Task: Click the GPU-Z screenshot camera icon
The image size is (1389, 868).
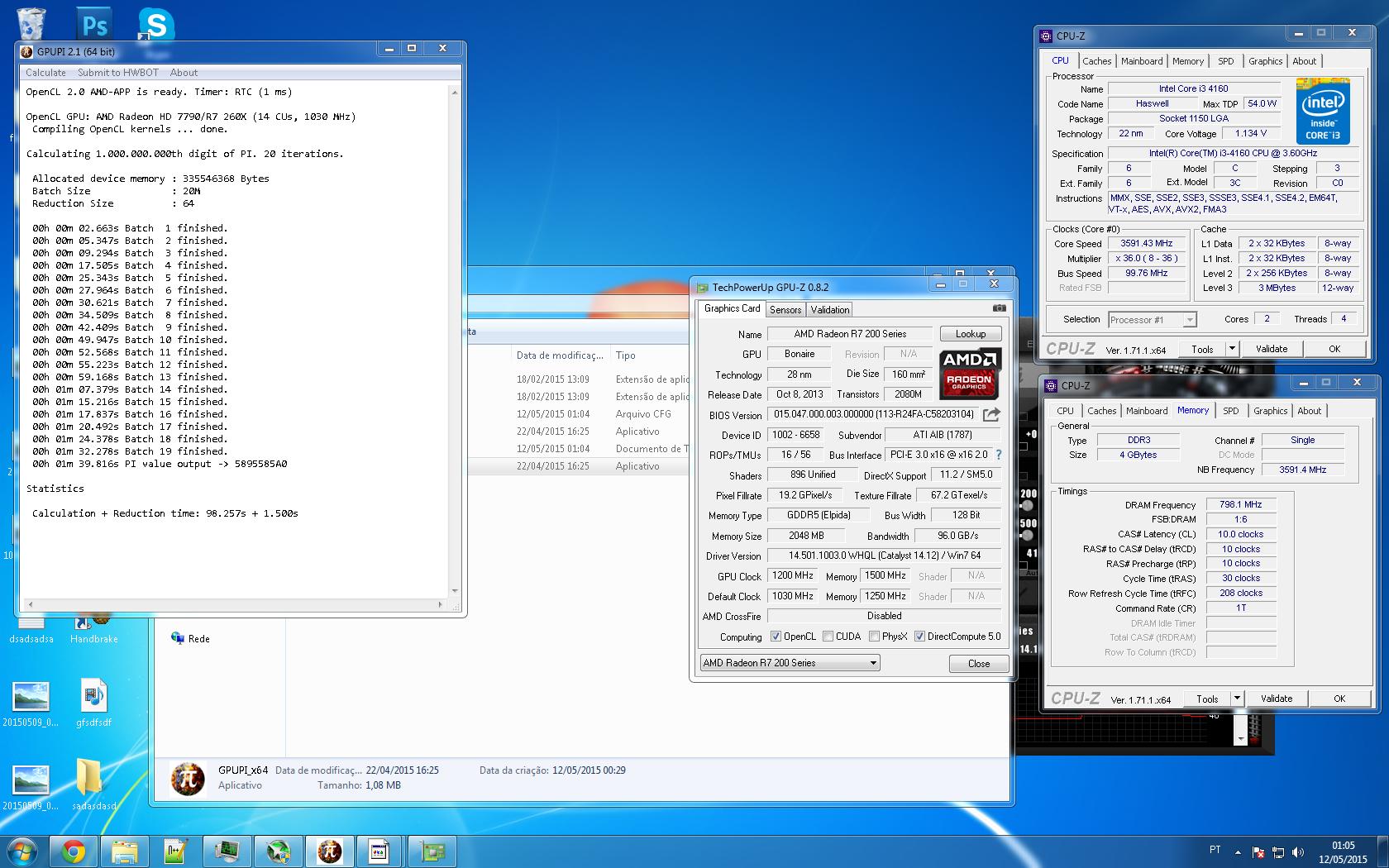Action: [999, 308]
